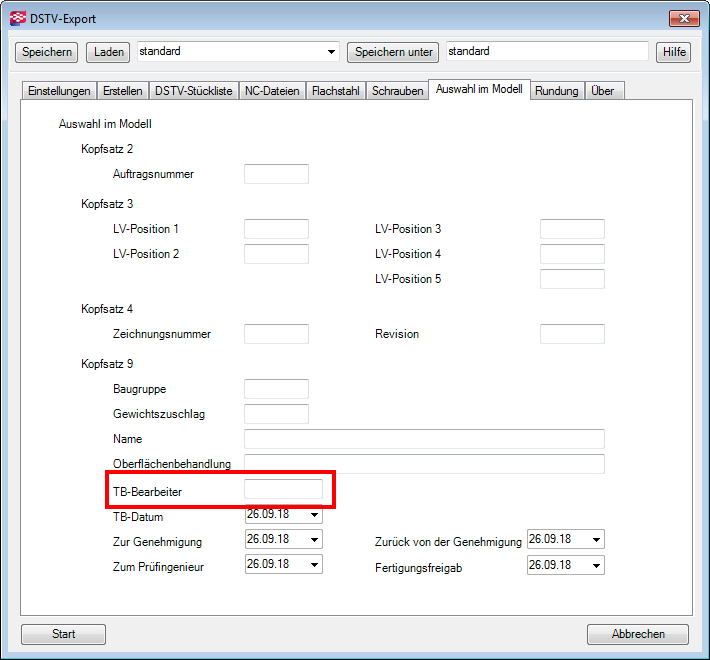The height and width of the screenshot is (660, 710).
Task: Click the Baugruppe input field
Action: [x=276, y=389]
